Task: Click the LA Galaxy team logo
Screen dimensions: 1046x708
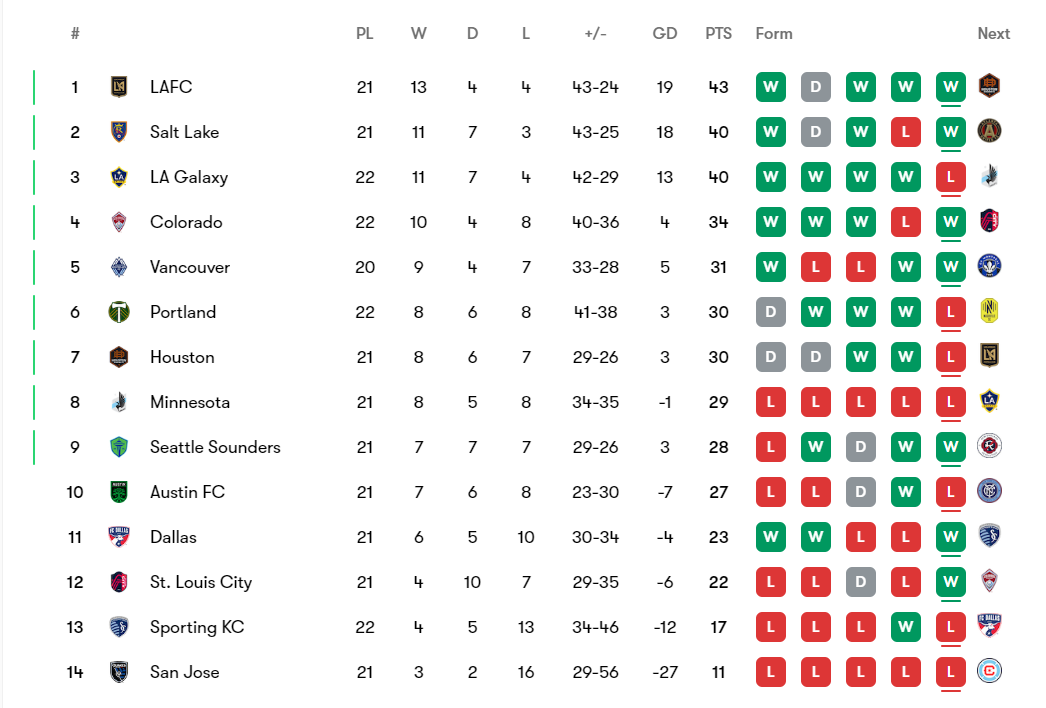Action: point(119,177)
